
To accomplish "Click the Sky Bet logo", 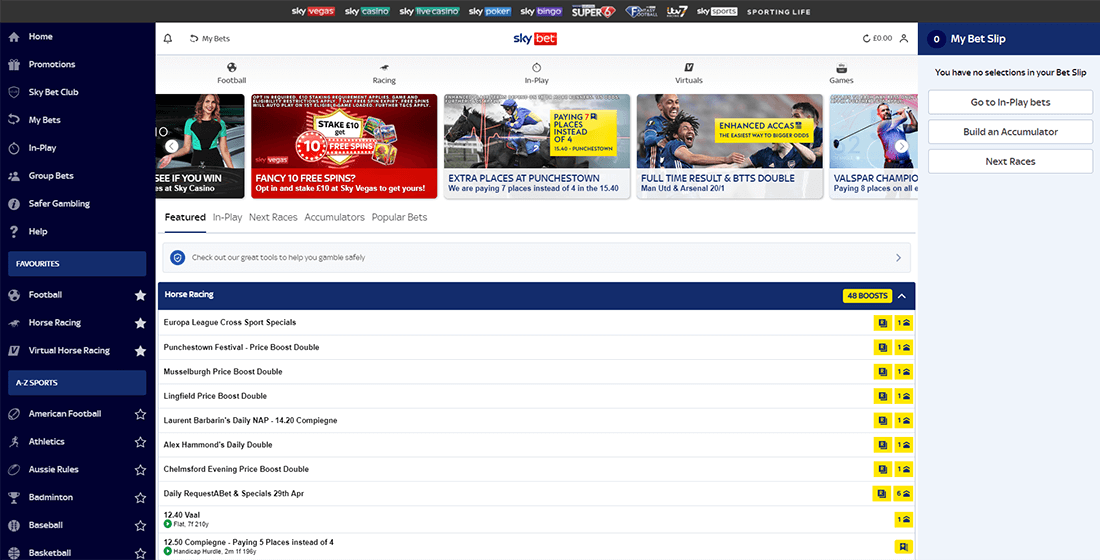I will click(535, 39).
